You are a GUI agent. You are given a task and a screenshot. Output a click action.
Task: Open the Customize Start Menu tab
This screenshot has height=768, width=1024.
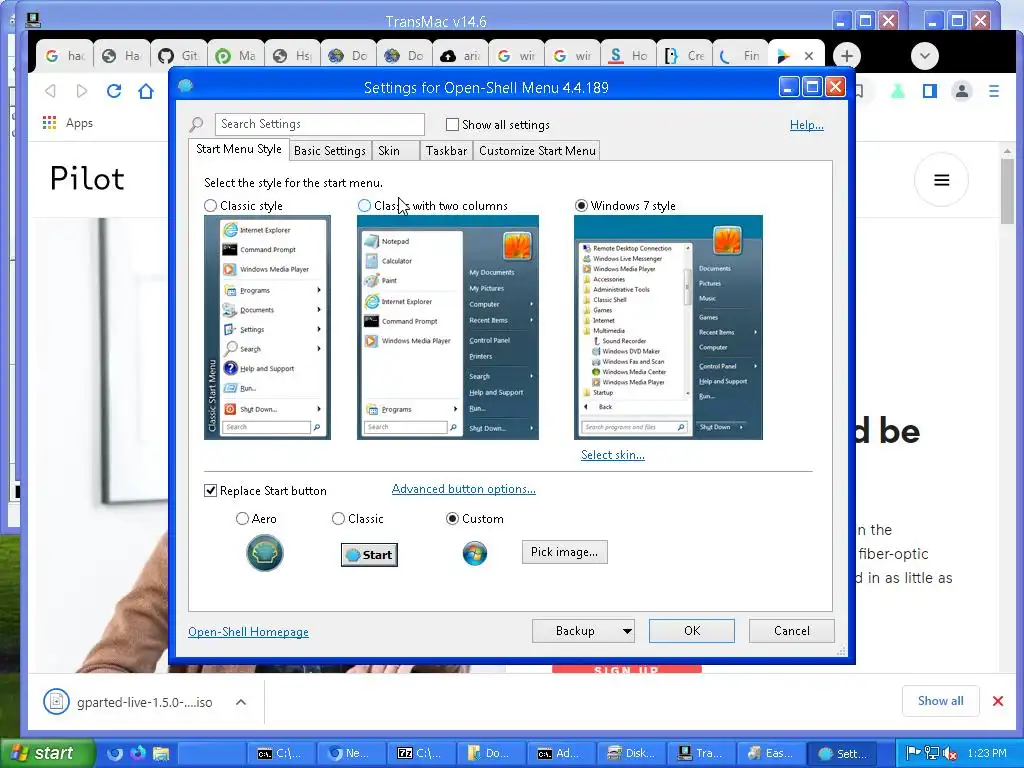pyautogui.click(x=537, y=151)
